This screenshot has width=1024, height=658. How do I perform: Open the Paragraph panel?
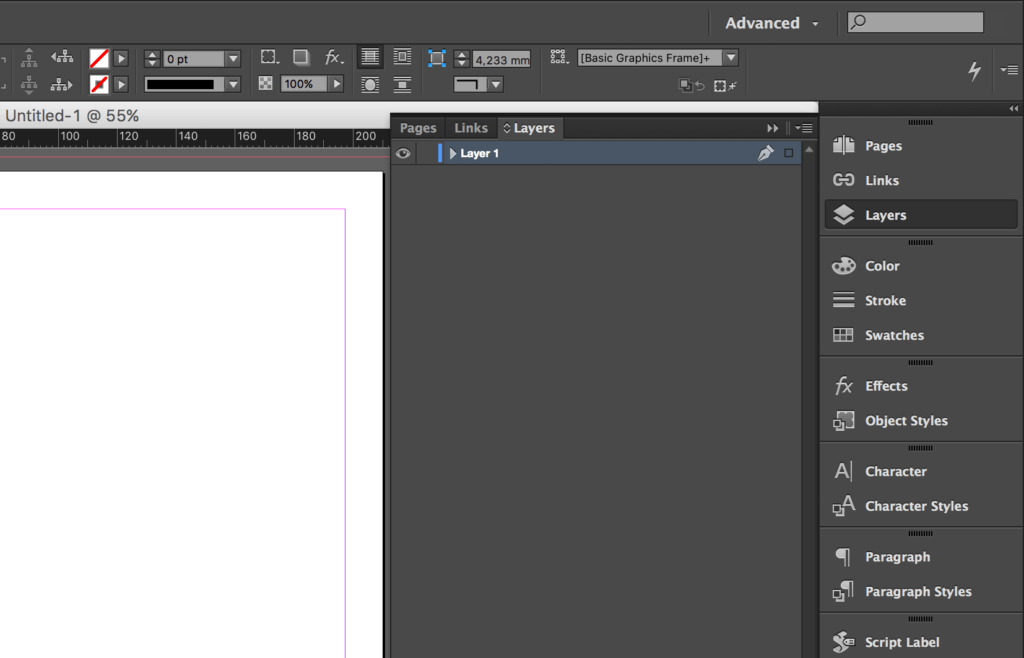click(x=921, y=557)
